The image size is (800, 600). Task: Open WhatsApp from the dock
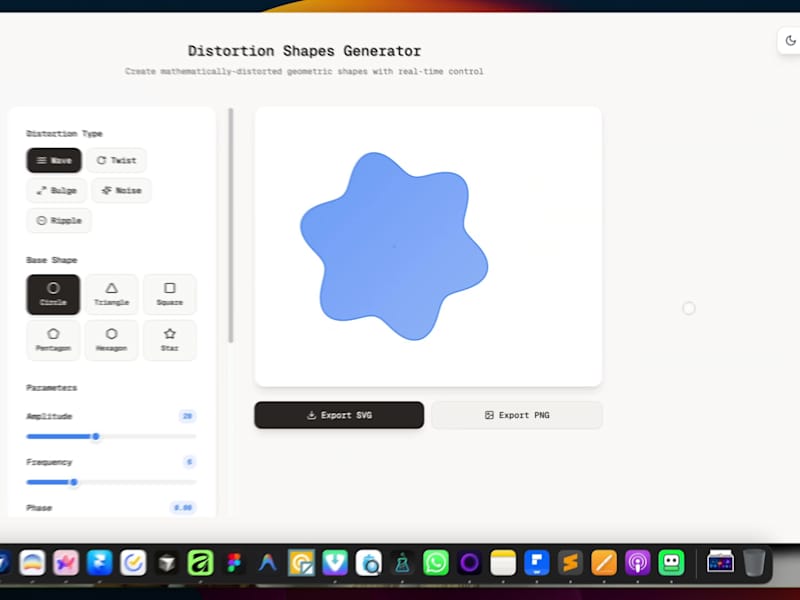[x=436, y=563]
